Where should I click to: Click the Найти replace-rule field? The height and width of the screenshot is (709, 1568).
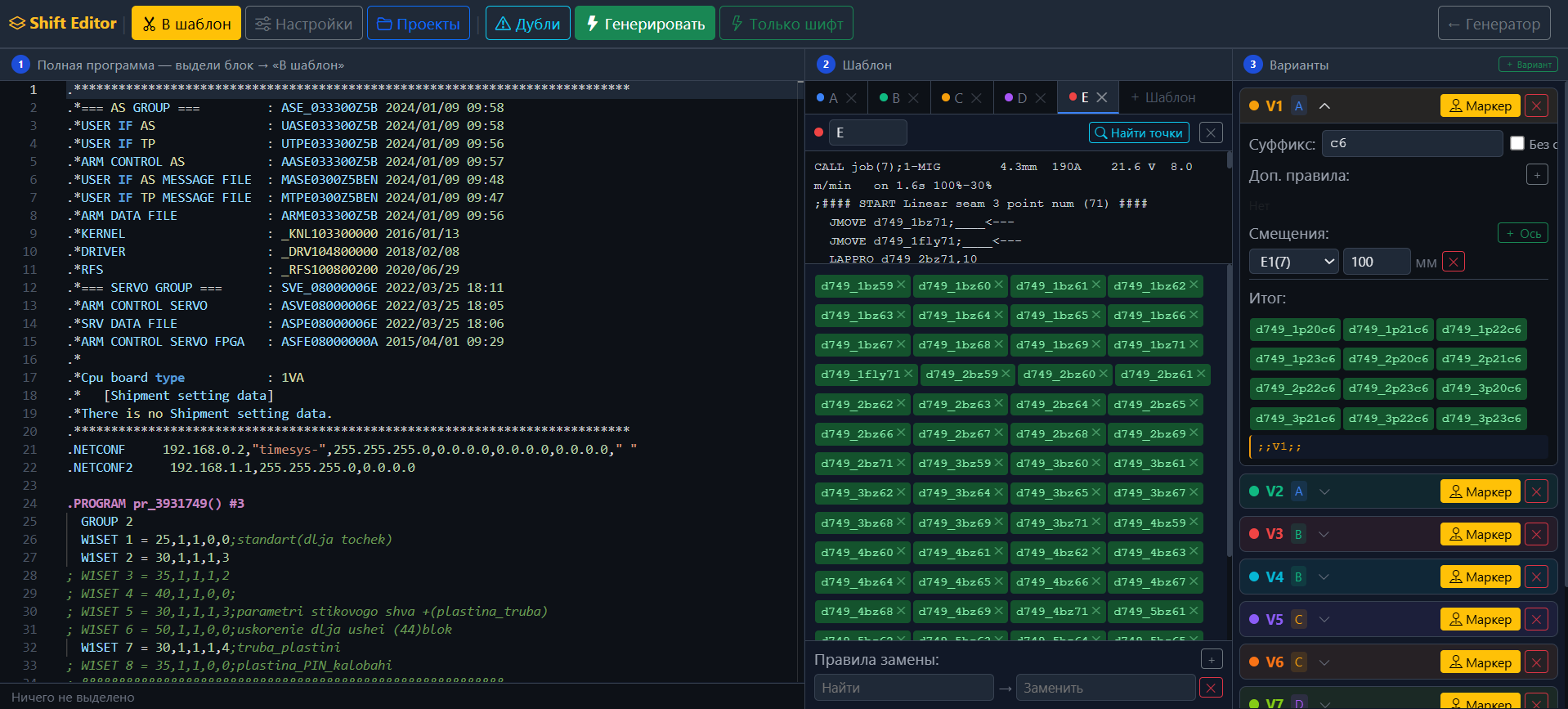click(x=903, y=688)
